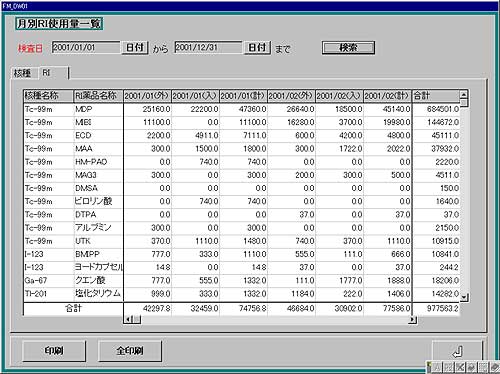Select the Tc-99m MDP row
The height and width of the screenshot is (374, 500).
(242, 109)
